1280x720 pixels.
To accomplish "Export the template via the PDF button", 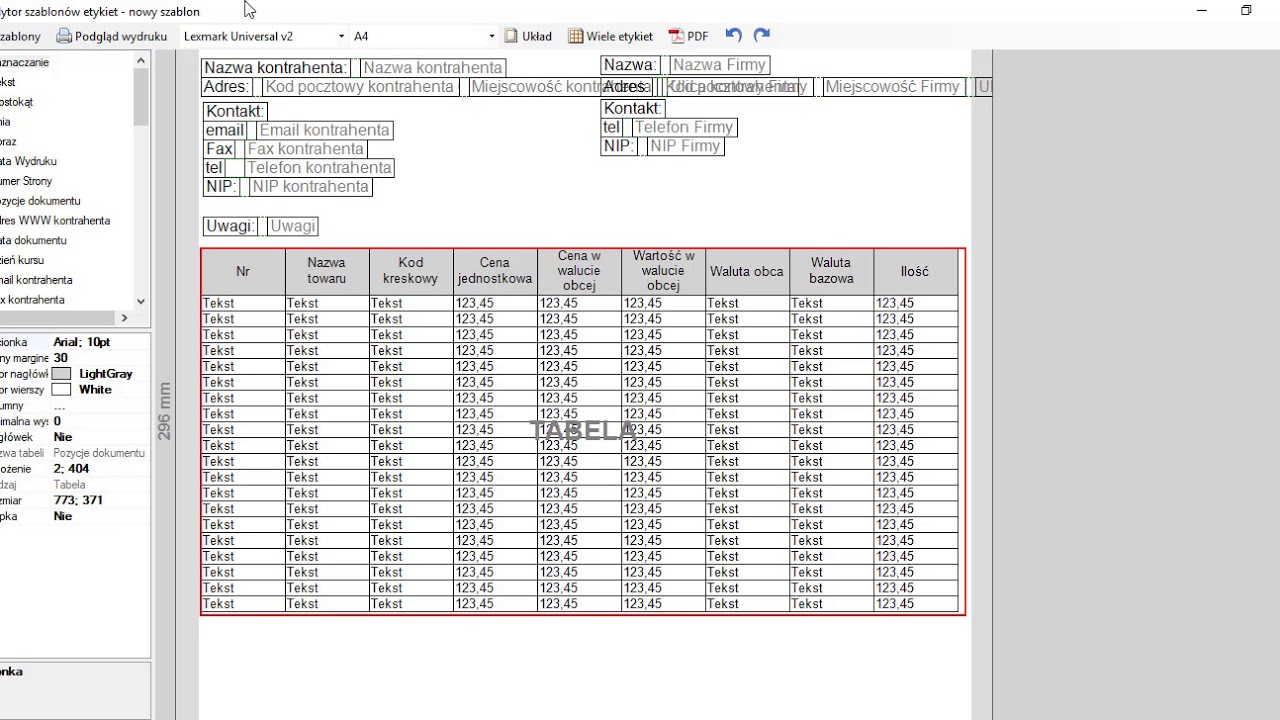I will 688,36.
